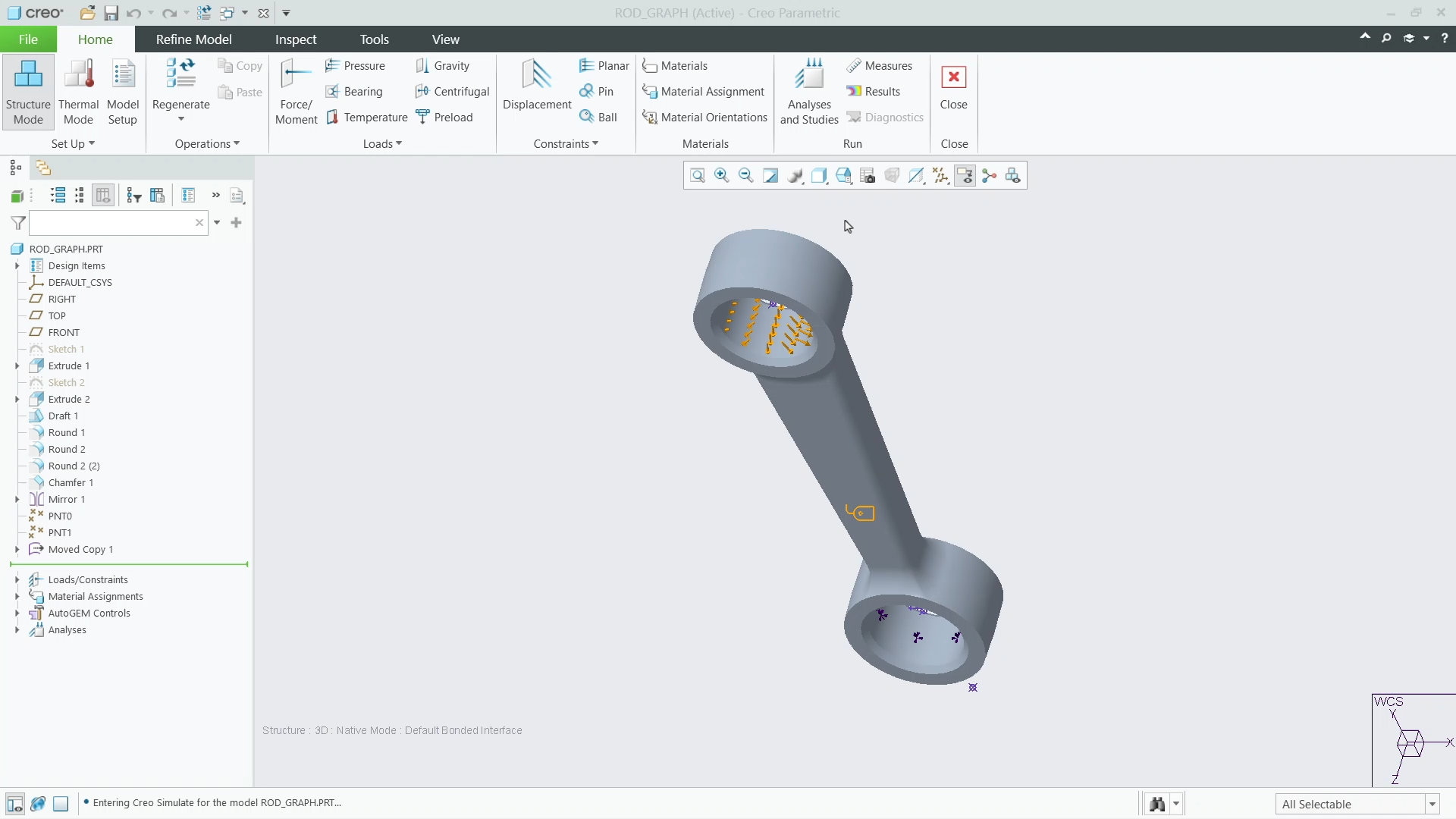Click the Regenerate icon

tap(180, 74)
